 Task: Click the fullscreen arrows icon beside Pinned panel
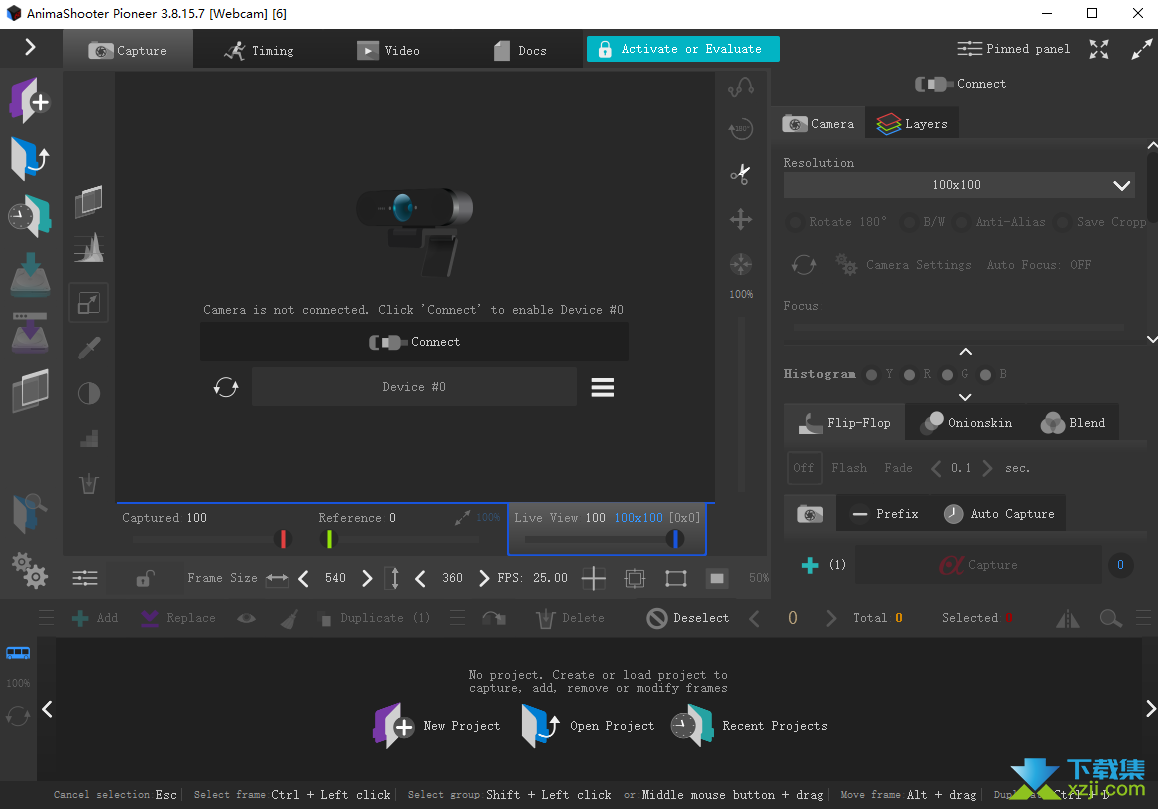[x=1099, y=50]
